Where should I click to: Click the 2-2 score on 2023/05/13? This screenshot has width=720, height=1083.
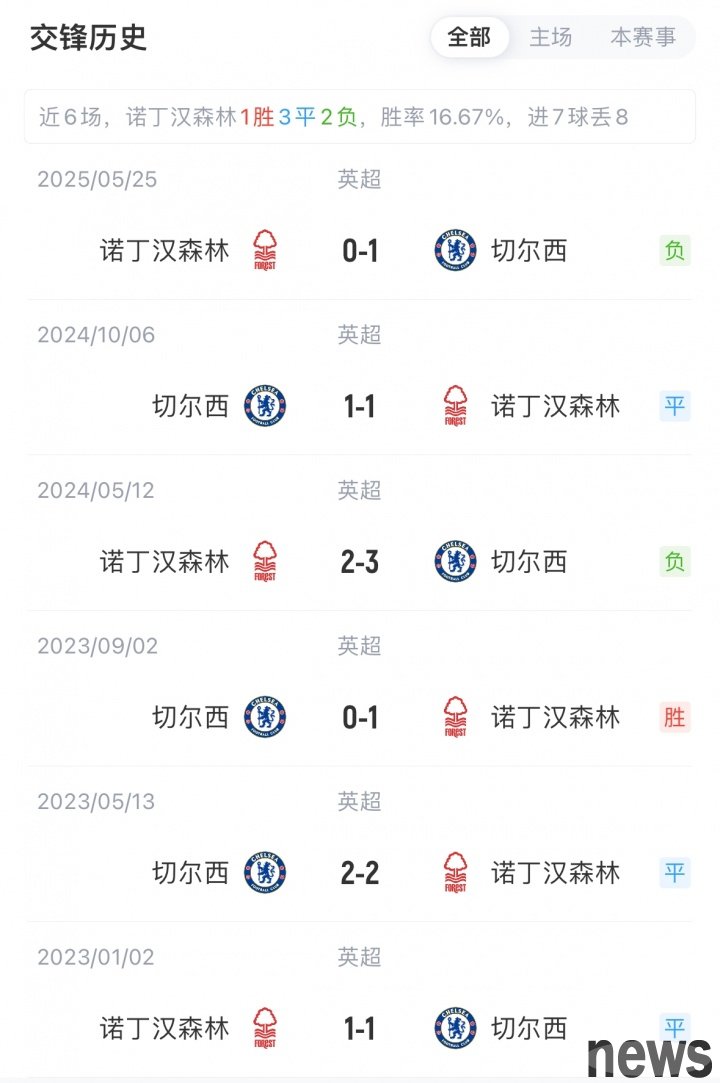360,873
